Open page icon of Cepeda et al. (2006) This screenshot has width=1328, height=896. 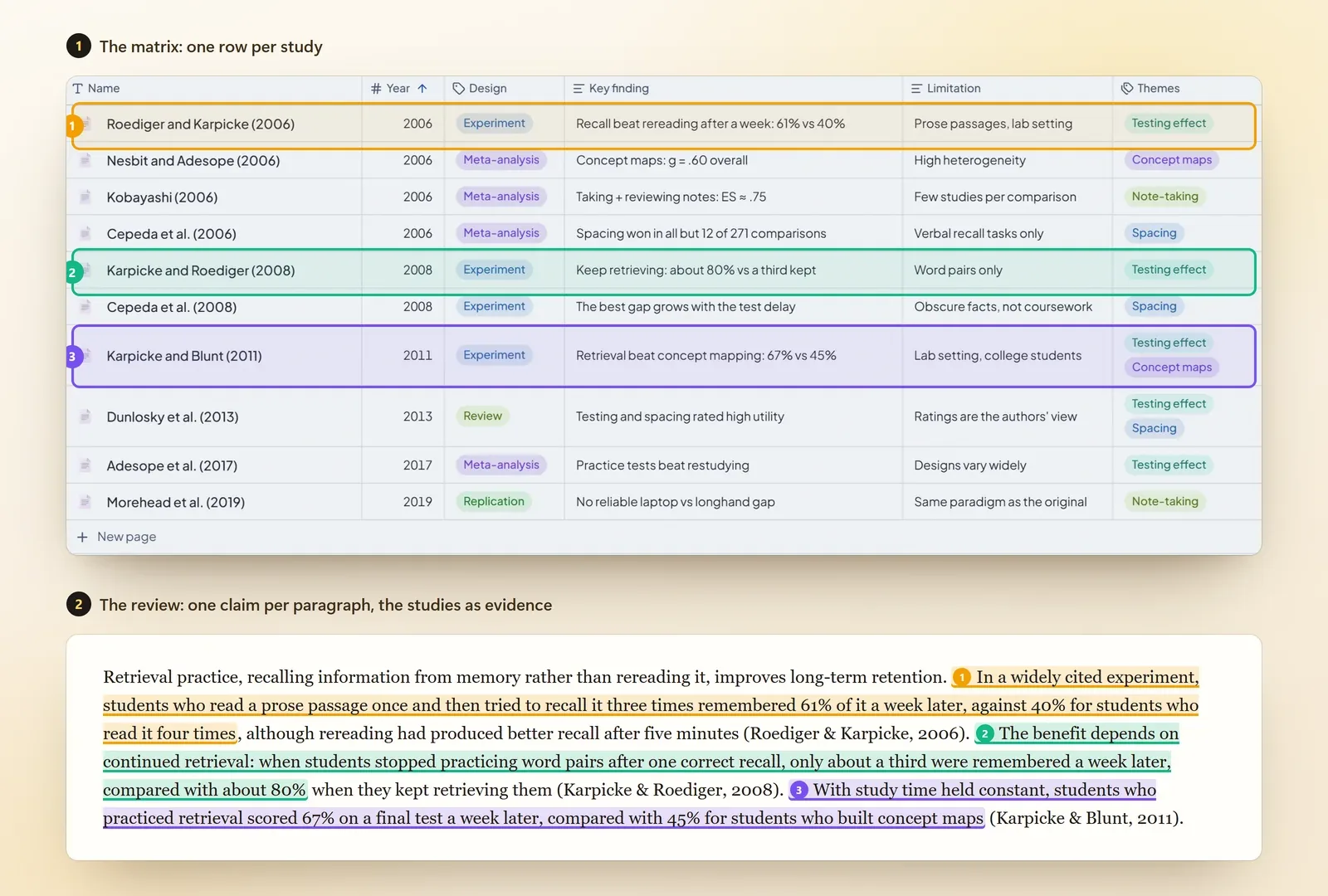(85, 233)
